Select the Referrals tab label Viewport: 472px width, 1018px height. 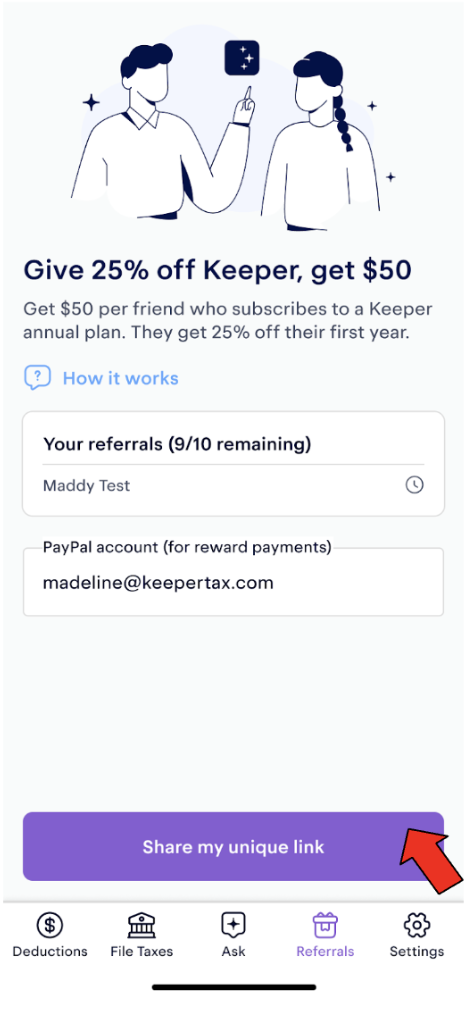[x=325, y=952]
